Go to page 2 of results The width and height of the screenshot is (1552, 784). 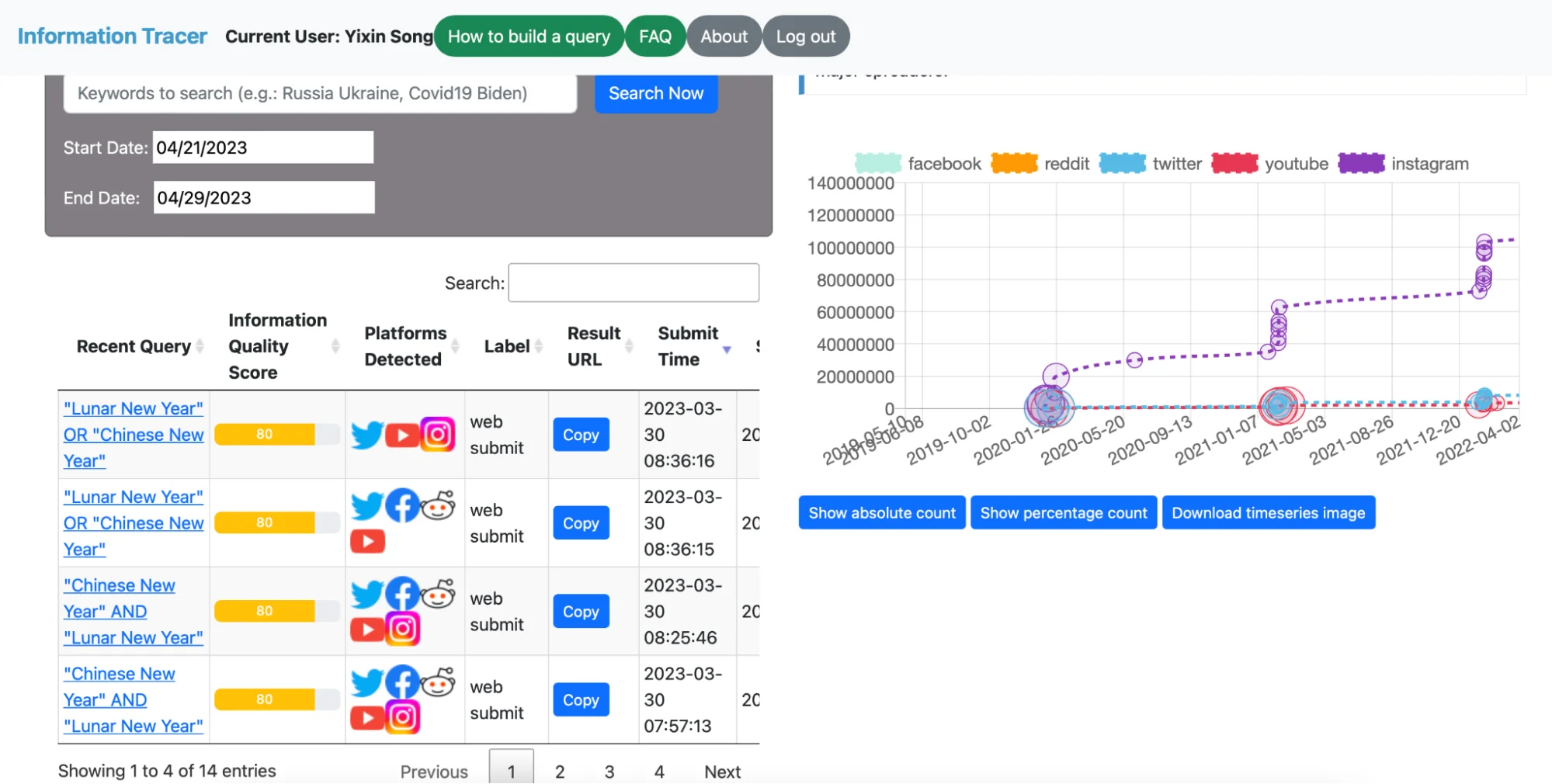pos(560,771)
